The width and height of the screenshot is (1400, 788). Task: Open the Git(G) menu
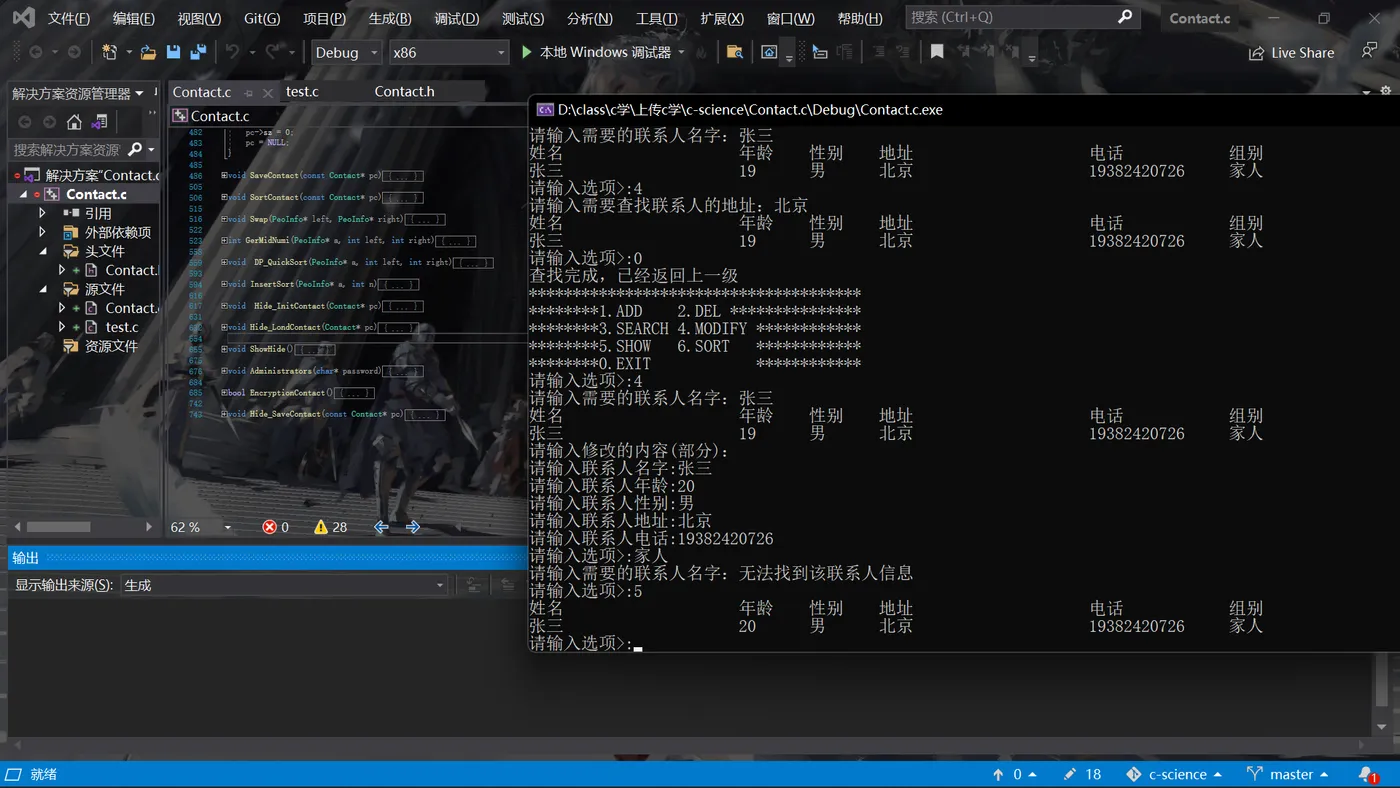tap(262, 18)
